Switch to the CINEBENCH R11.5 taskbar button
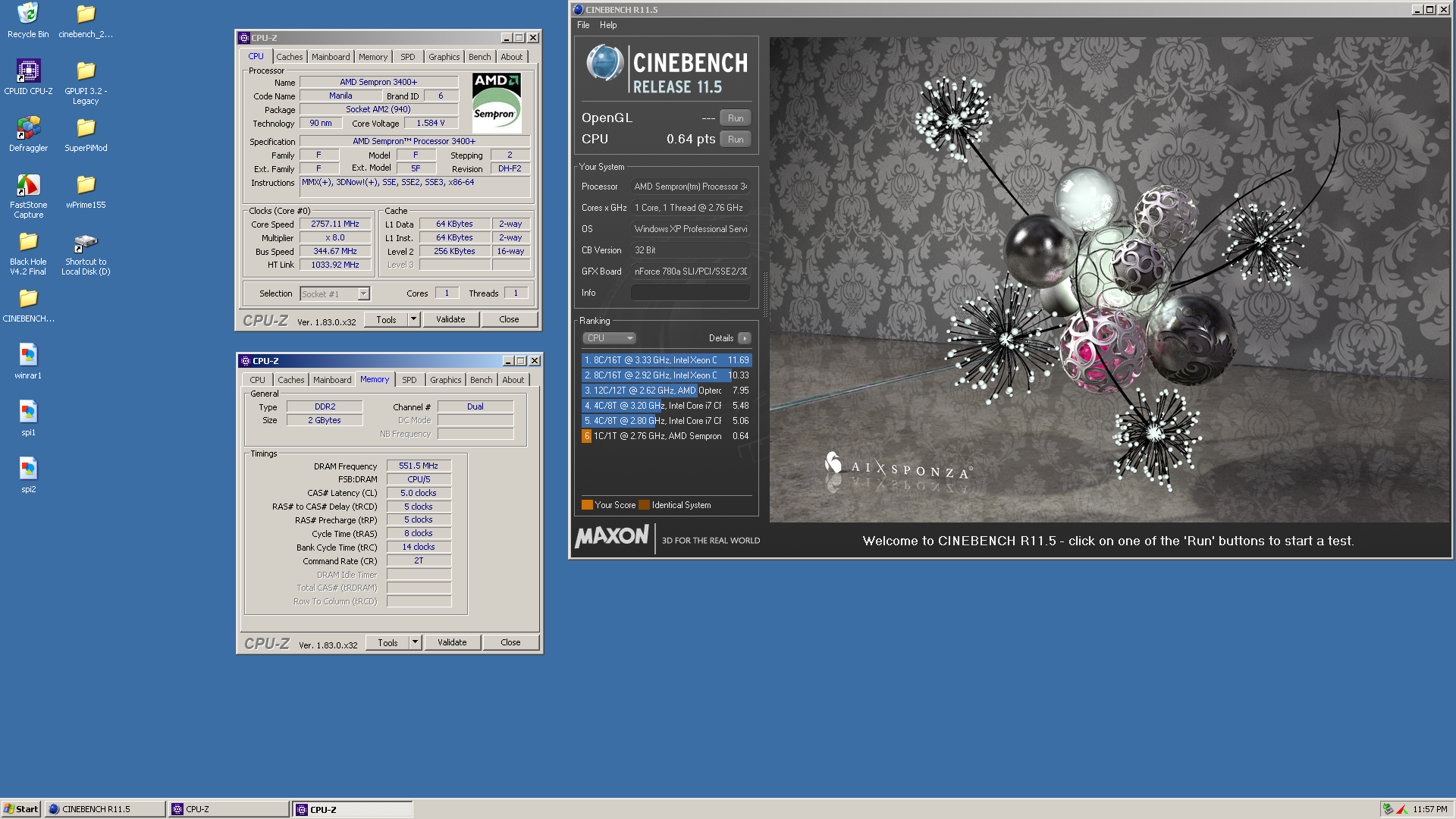This screenshot has height=819, width=1456. click(105, 809)
